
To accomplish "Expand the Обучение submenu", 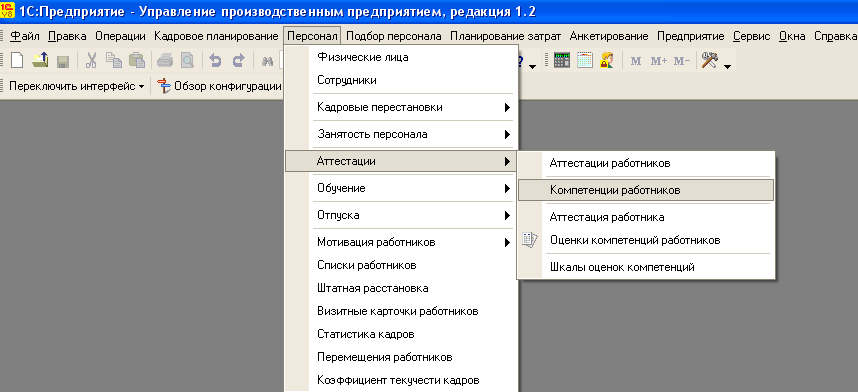I will tap(400, 188).
